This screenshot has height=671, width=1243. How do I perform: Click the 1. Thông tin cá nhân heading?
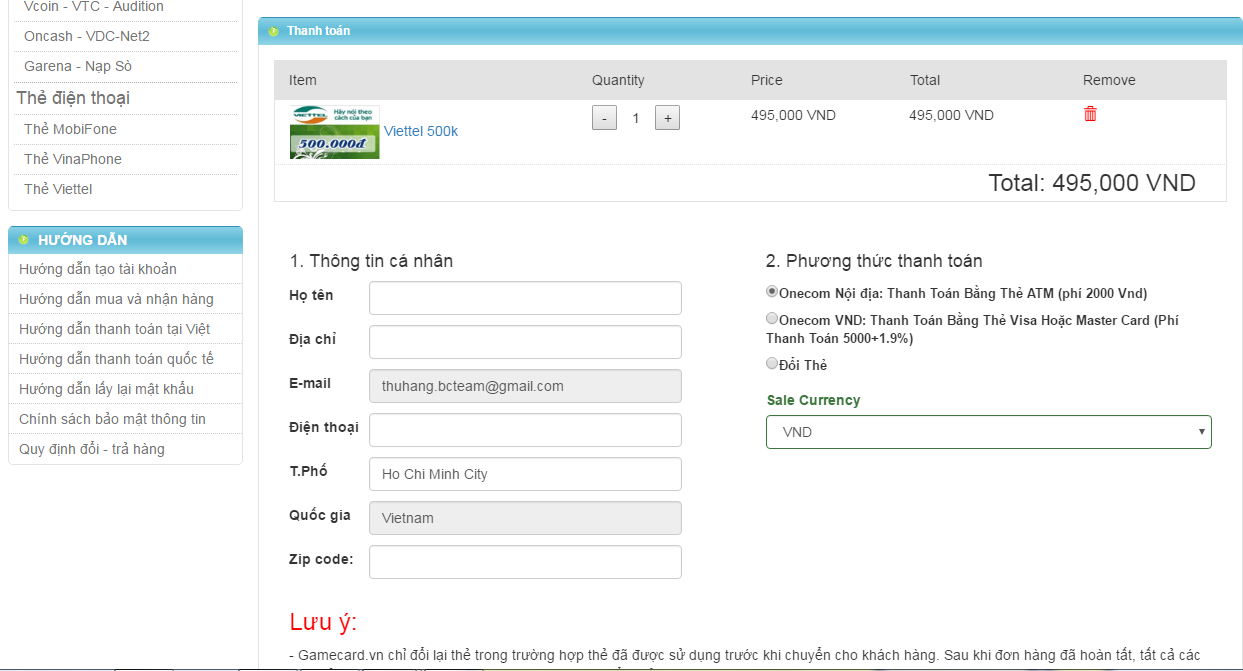coord(371,261)
